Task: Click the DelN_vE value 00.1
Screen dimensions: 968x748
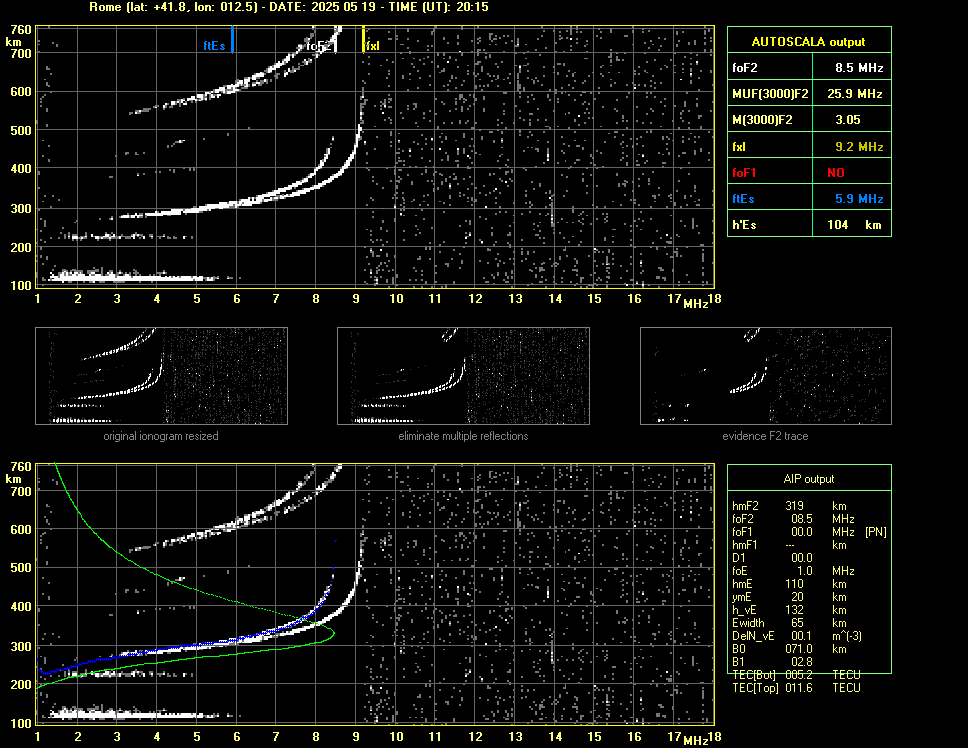Action: point(802,636)
